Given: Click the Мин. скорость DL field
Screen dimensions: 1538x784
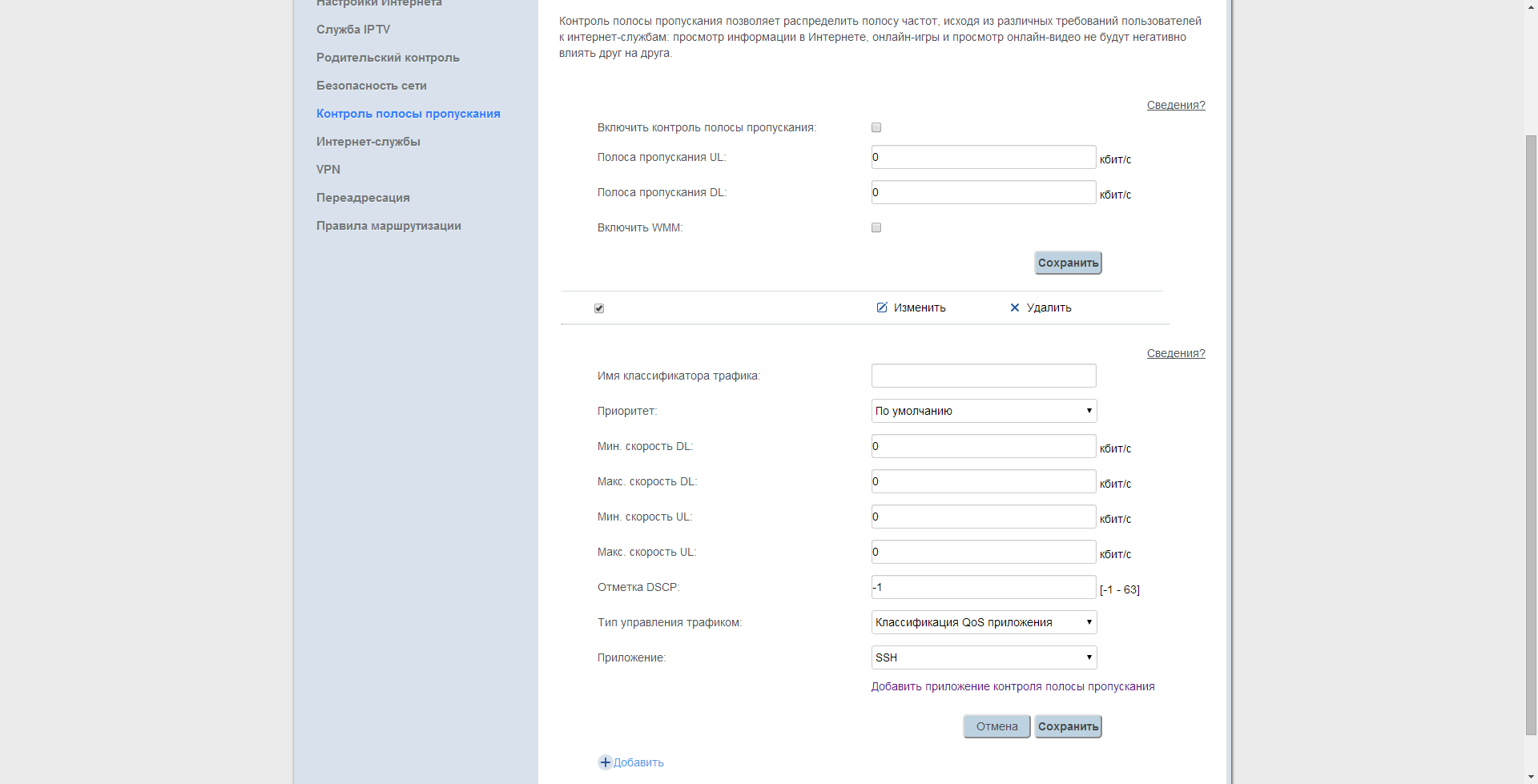Looking at the screenshot, I should (984, 446).
